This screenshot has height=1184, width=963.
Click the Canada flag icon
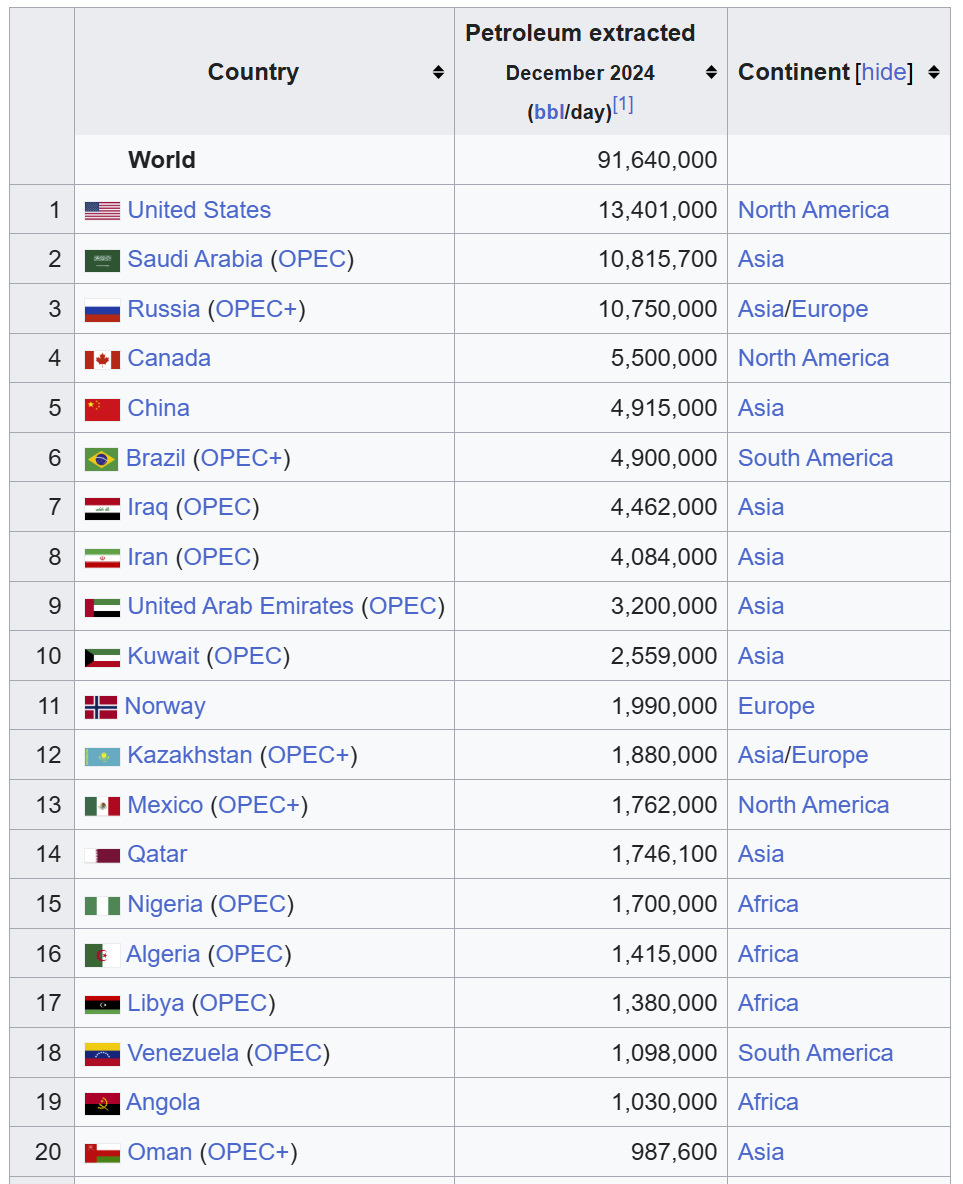click(102, 359)
